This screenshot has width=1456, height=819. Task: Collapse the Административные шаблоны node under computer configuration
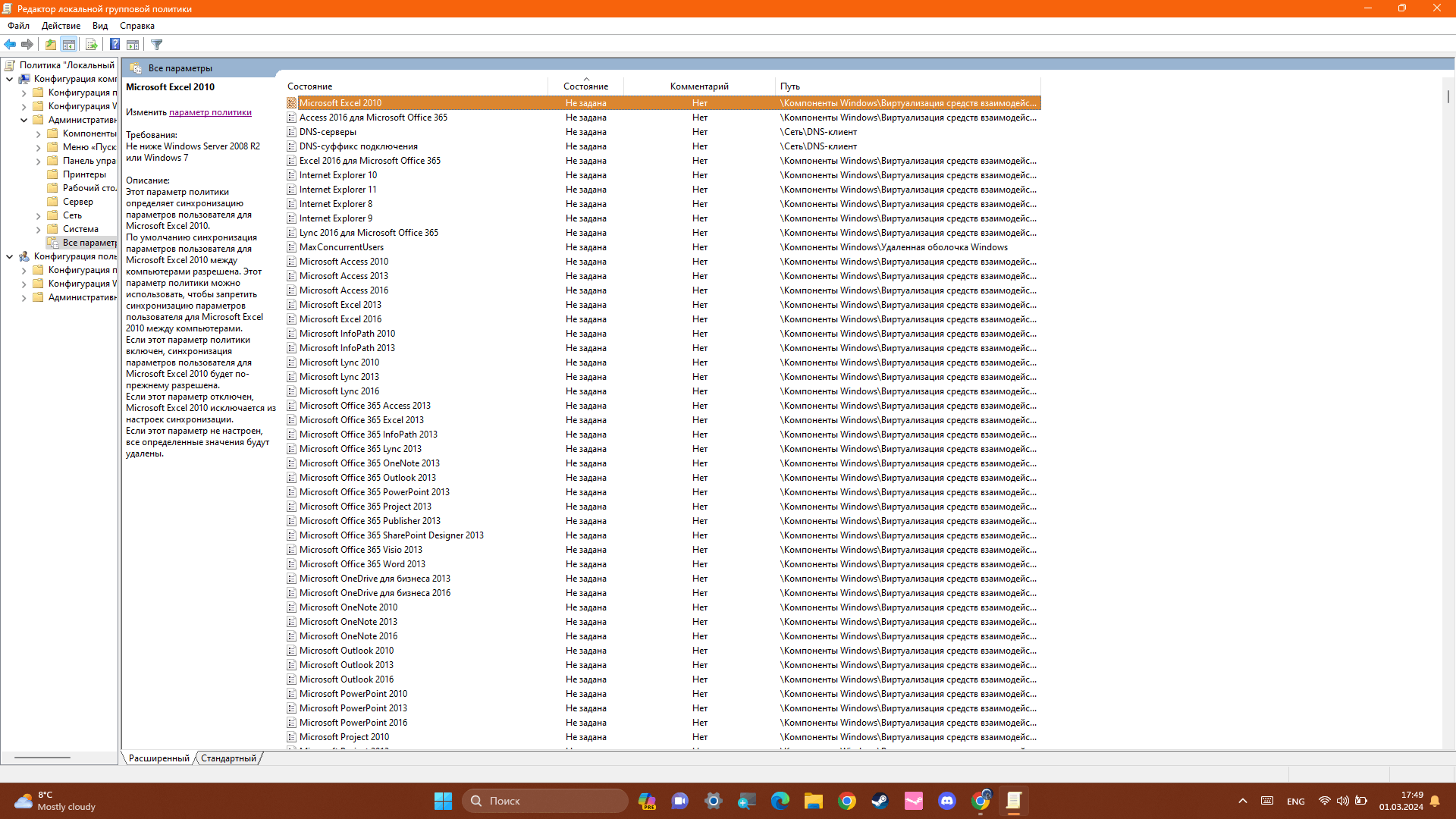(24, 120)
